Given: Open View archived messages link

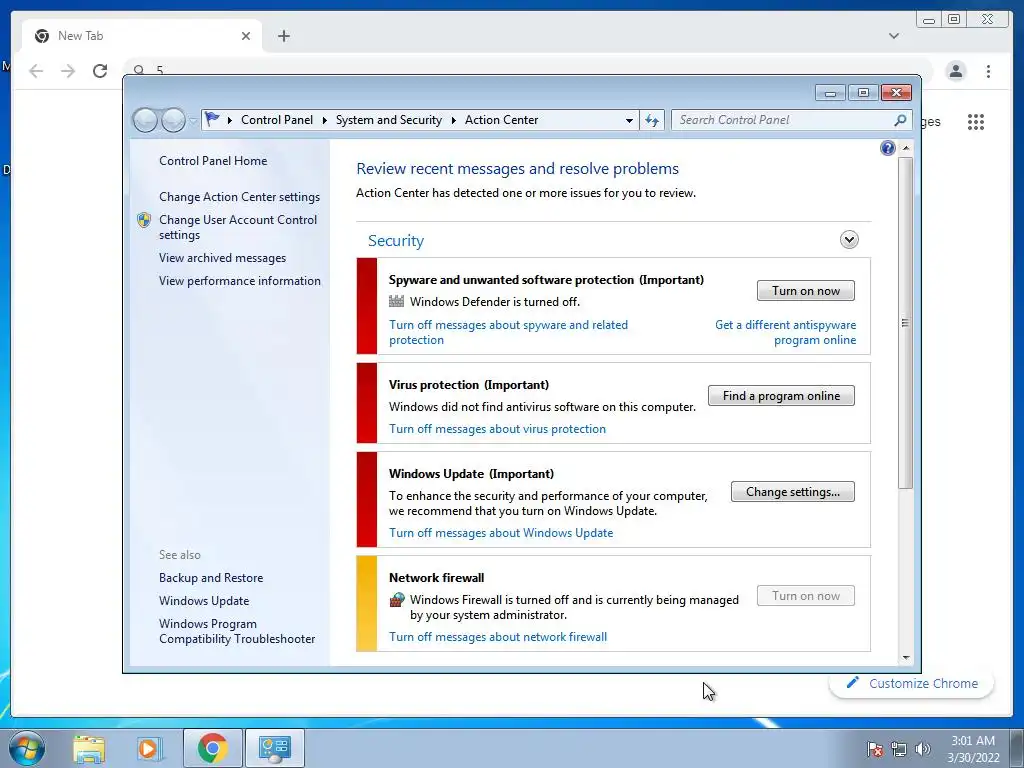Looking at the screenshot, I should (x=222, y=258).
